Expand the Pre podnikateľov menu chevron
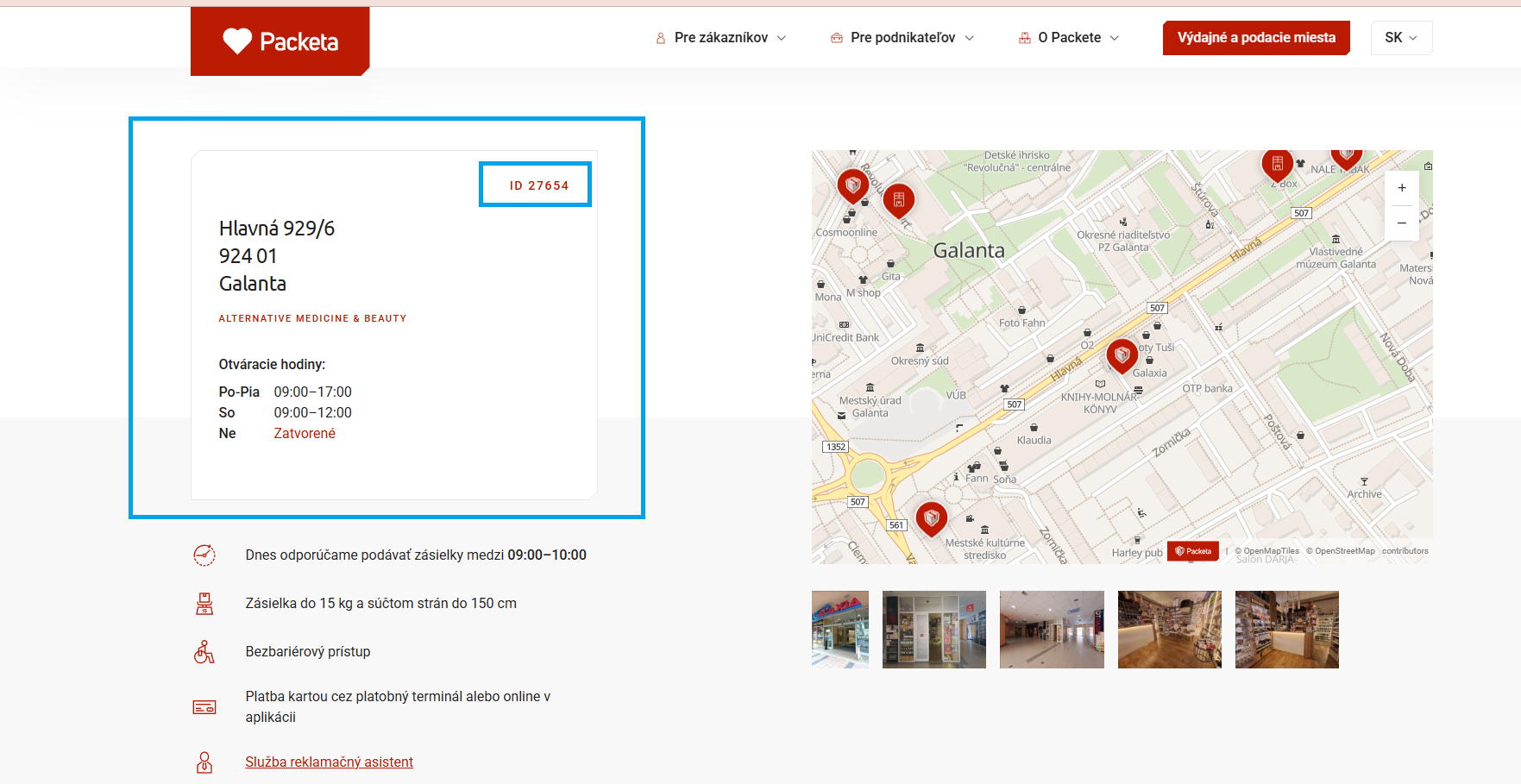The image size is (1521, 784). (969, 38)
